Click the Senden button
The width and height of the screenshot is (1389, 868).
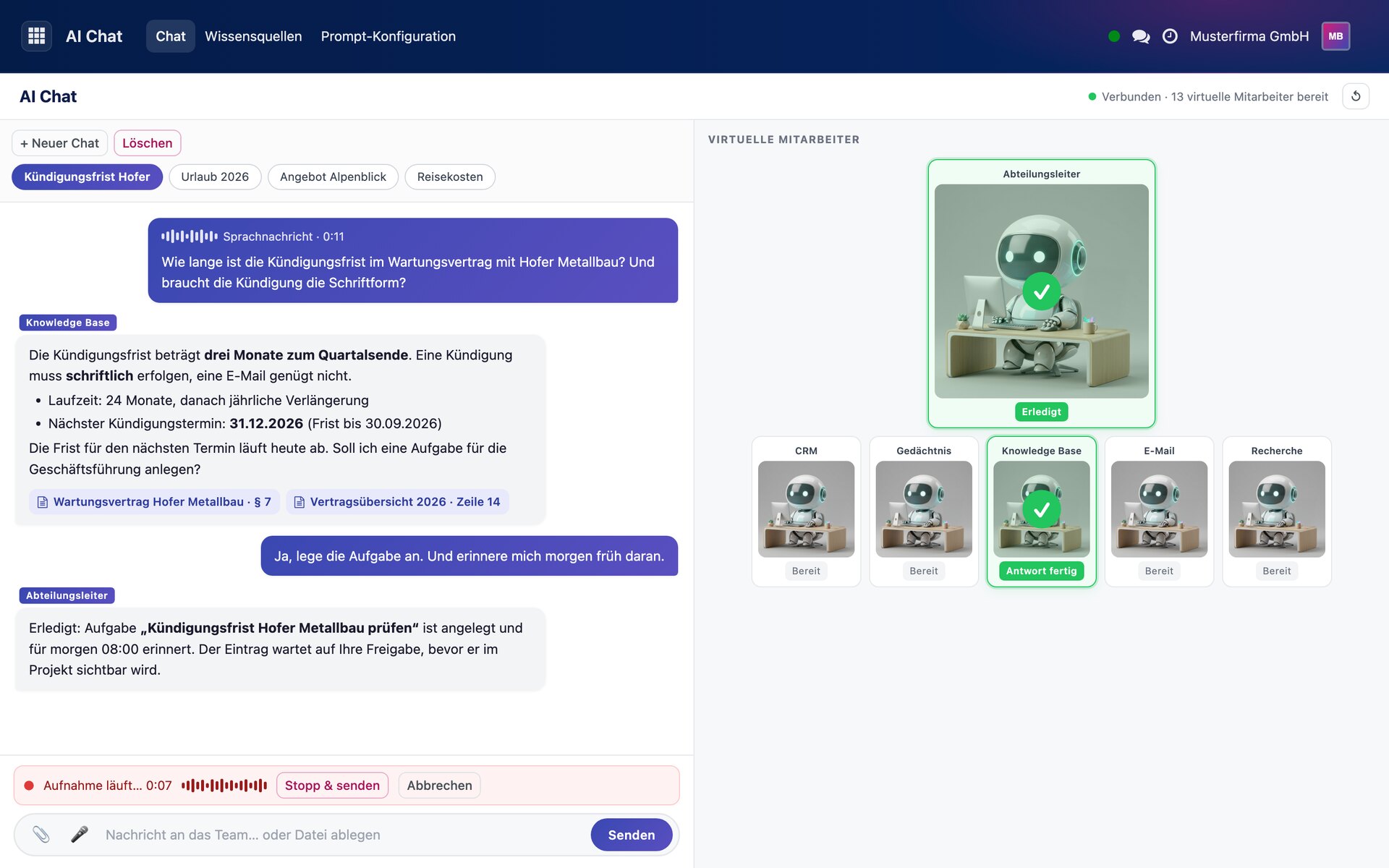(x=632, y=835)
